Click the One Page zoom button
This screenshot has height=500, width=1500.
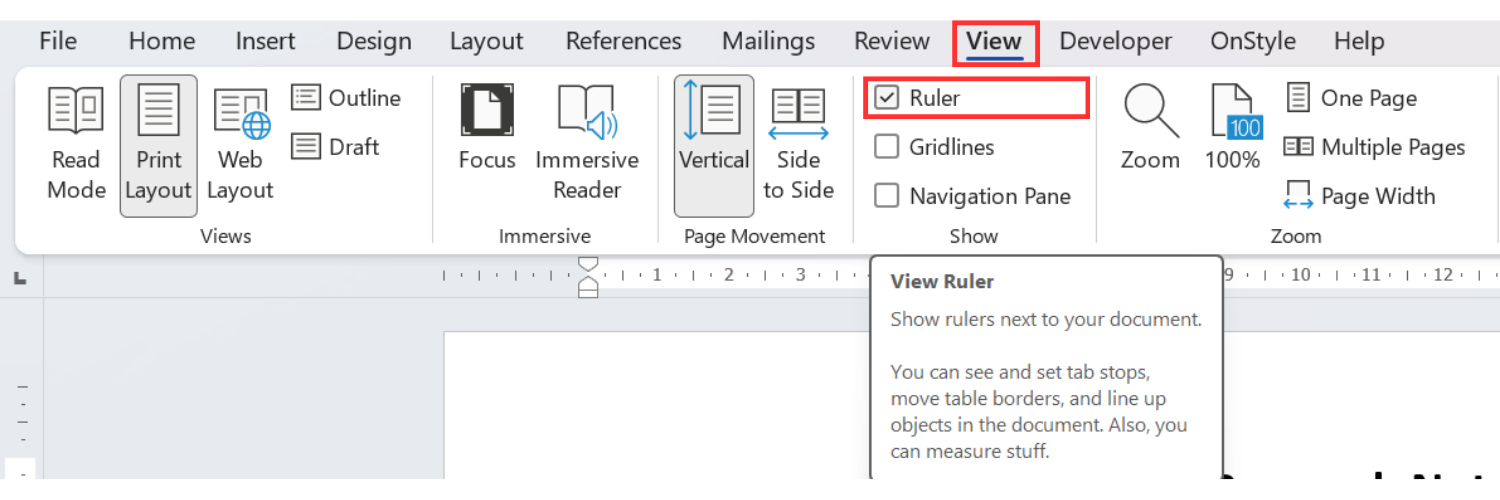click(1351, 98)
